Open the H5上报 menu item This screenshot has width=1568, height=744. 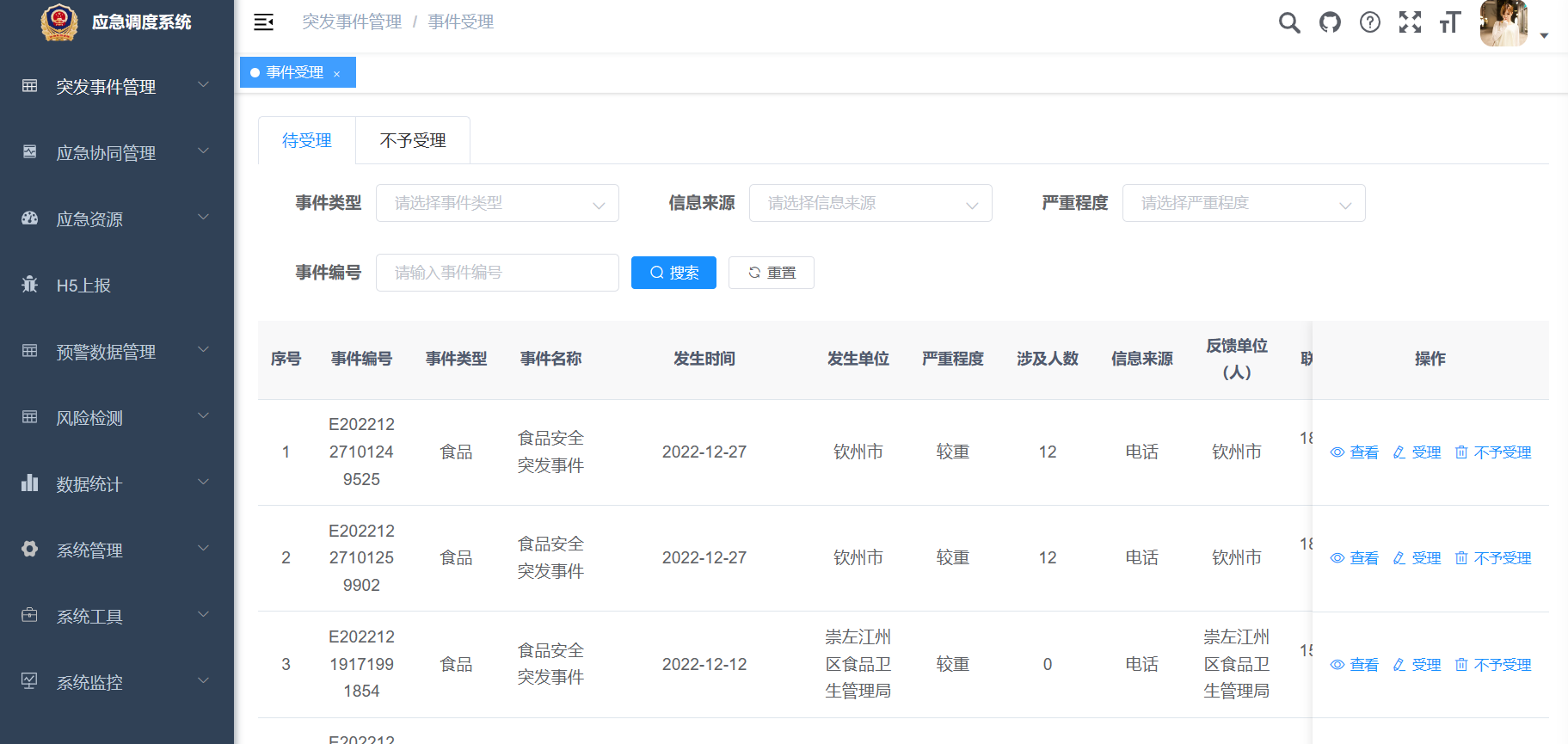pyautogui.click(x=117, y=286)
